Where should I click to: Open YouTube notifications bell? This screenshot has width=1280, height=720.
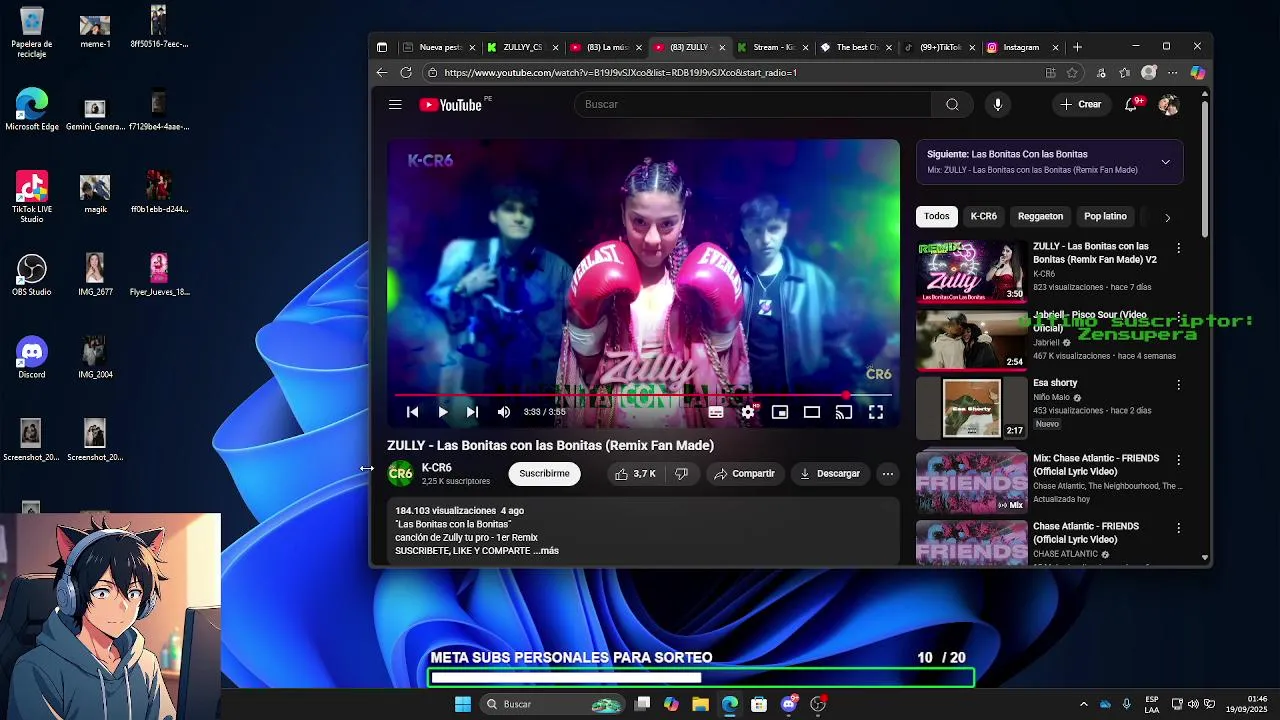click(1131, 104)
